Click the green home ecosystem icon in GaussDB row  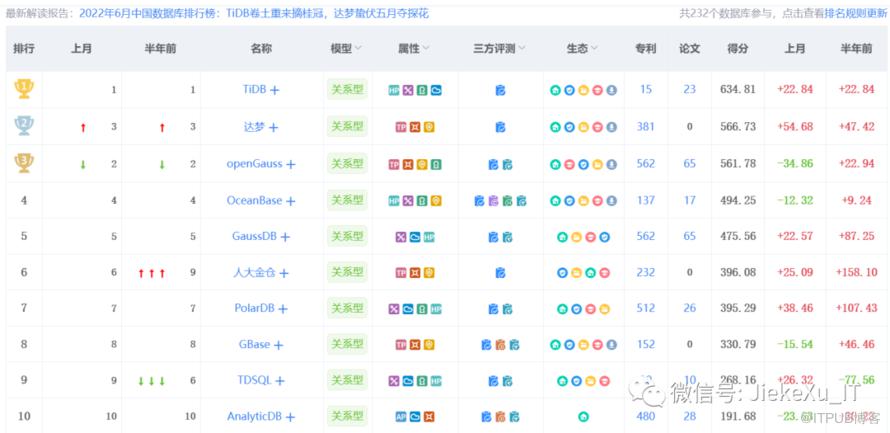pyautogui.click(x=562, y=237)
